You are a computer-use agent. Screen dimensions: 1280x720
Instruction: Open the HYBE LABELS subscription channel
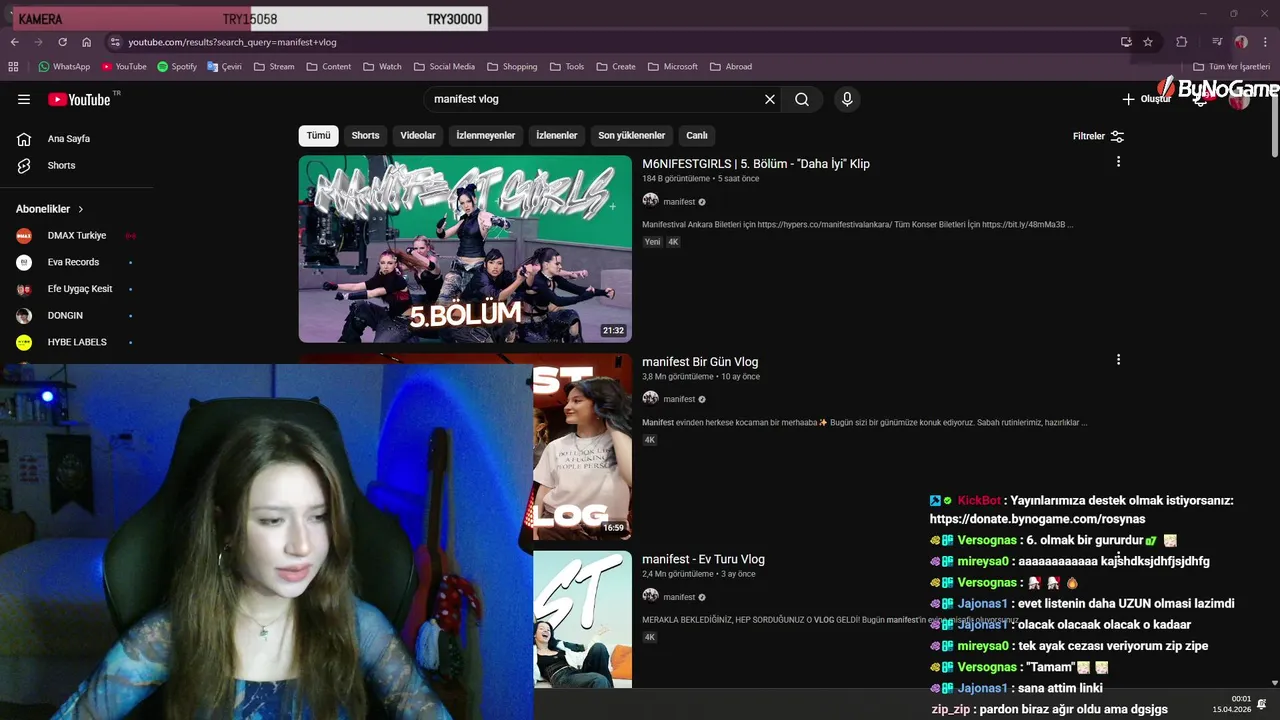(x=77, y=342)
